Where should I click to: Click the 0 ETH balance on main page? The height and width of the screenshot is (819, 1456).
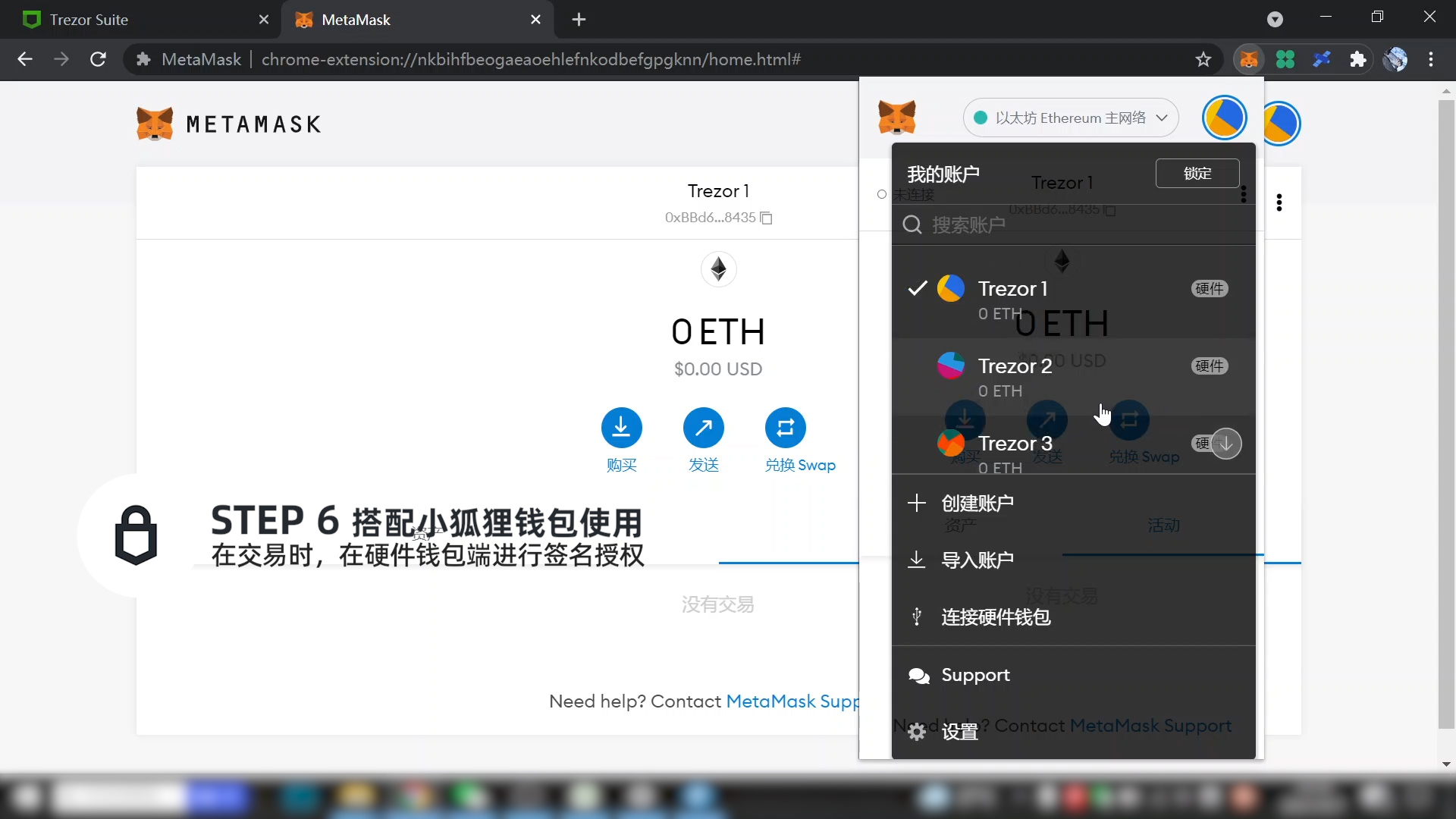coord(718,332)
